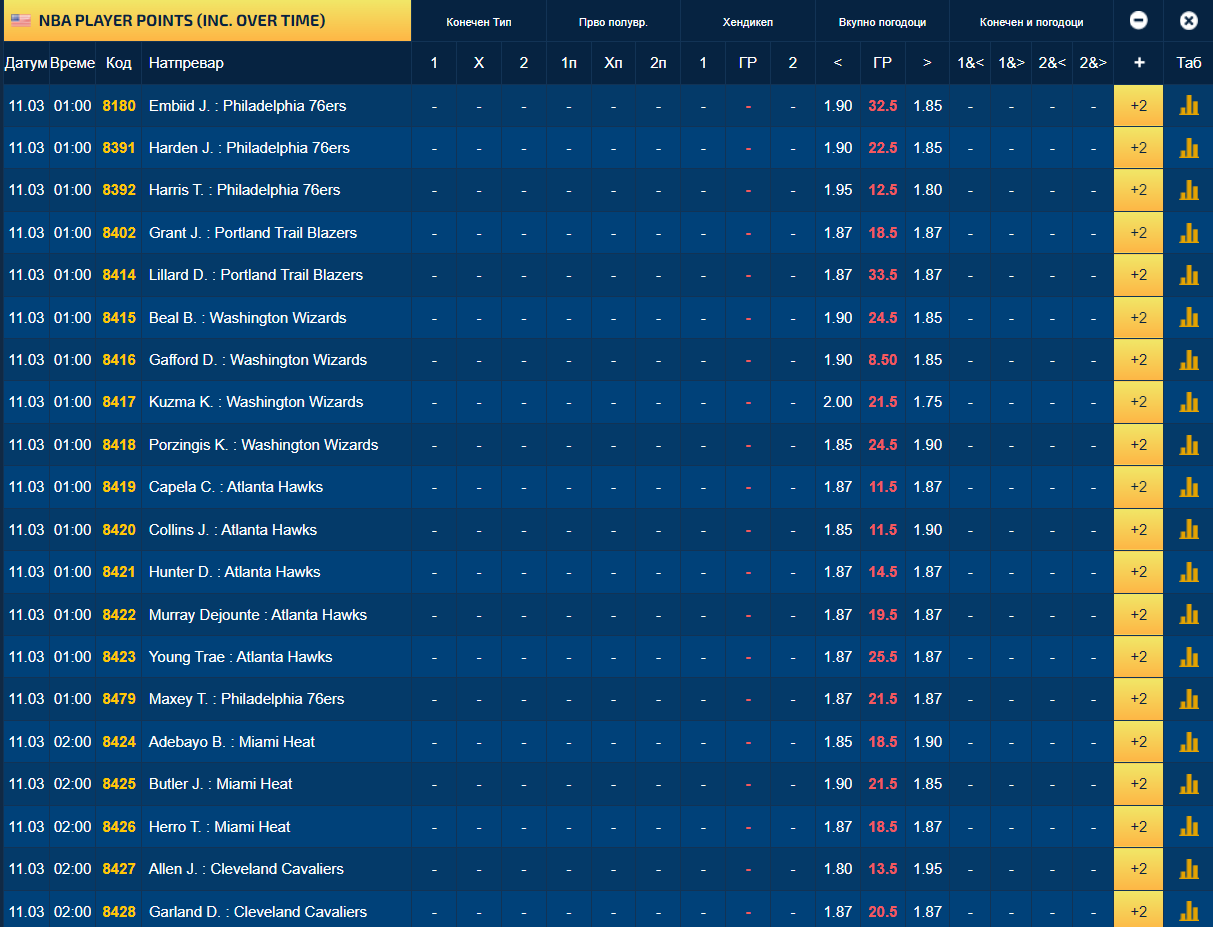The image size is (1213, 927).
Task: Expand +2 more markets for Beal B.
Action: point(1138,318)
